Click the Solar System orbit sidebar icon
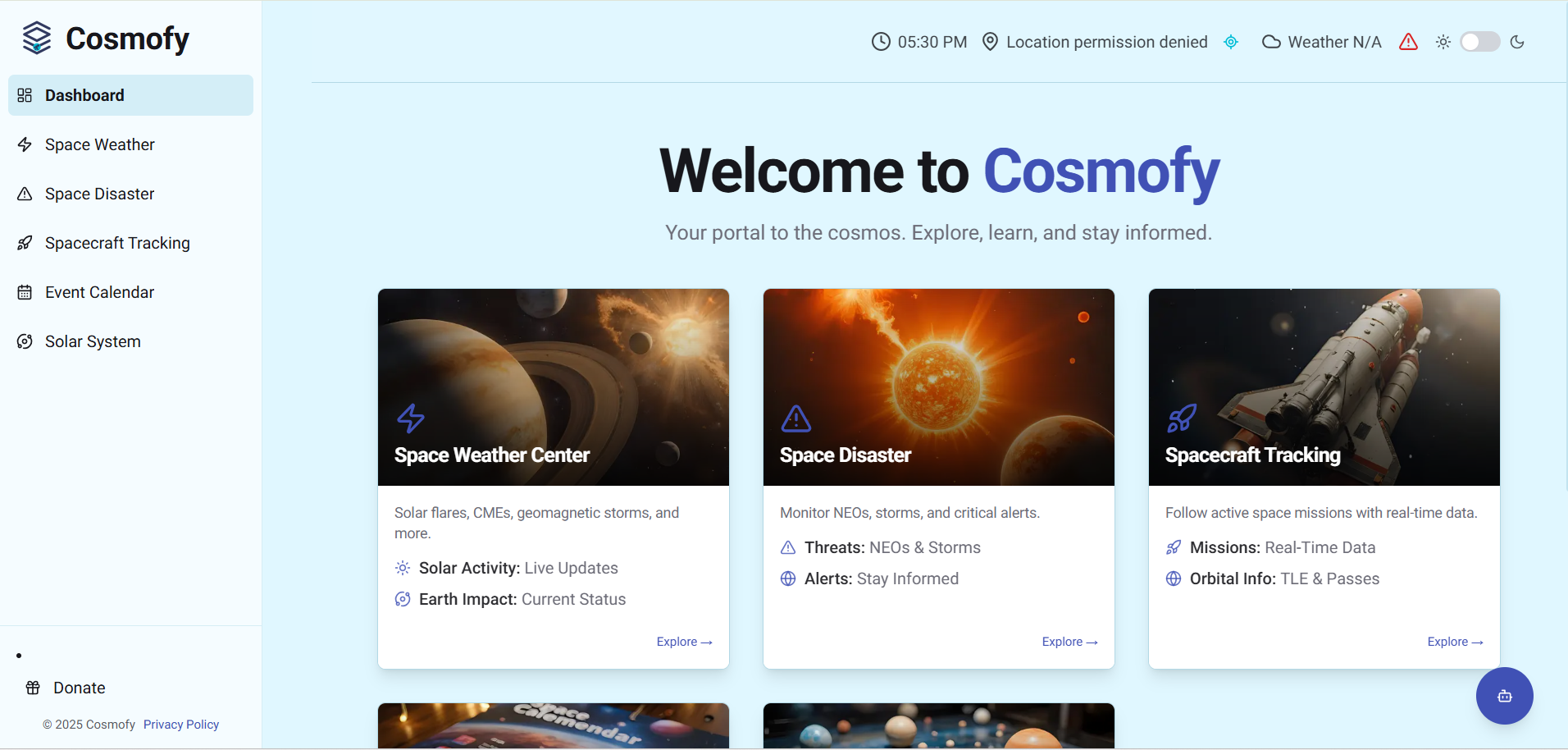1568x750 pixels. [x=25, y=341]
